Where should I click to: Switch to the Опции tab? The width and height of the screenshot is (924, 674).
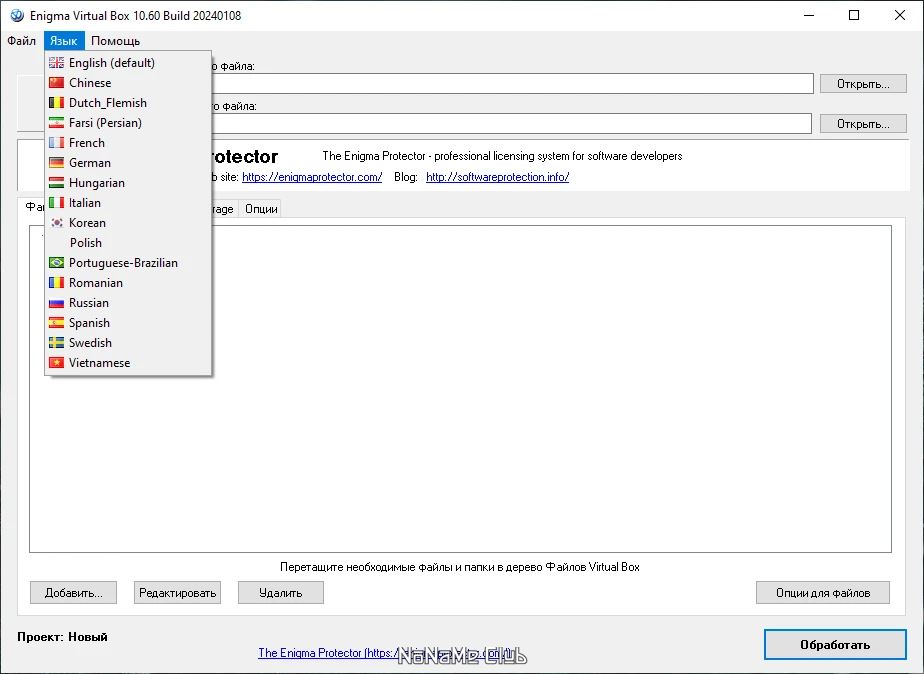(x=261, y=209)
